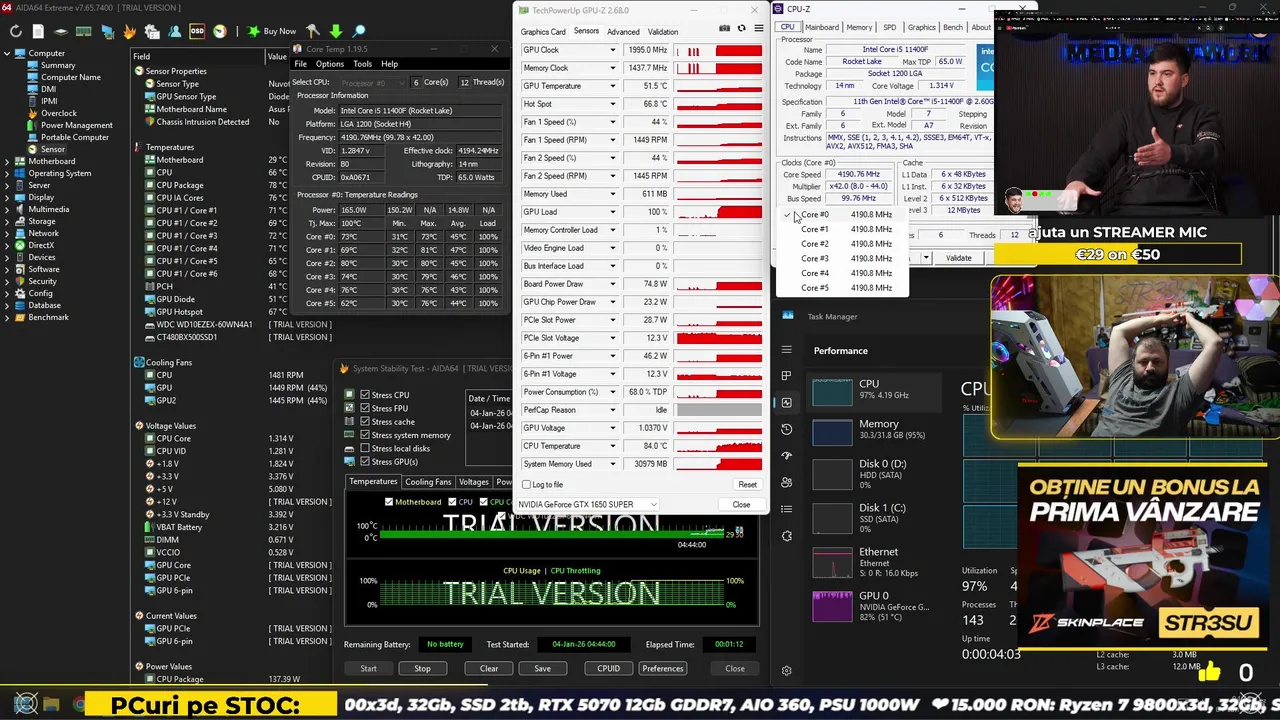Open CPU-Z Mainboard tab
This screenshot has width=1280, height=720.
(x=821, y=27)
